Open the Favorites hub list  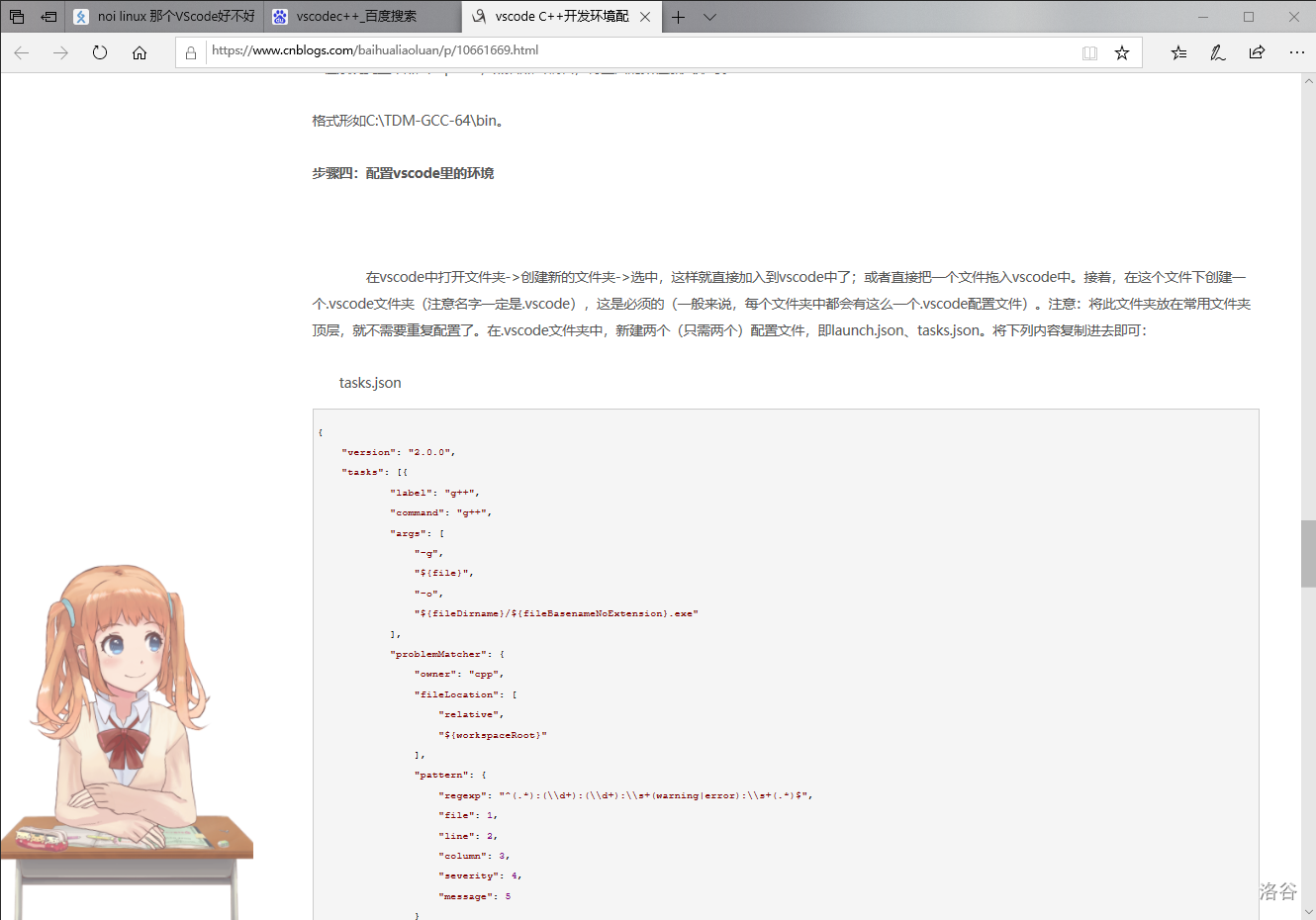(1178, 52)
